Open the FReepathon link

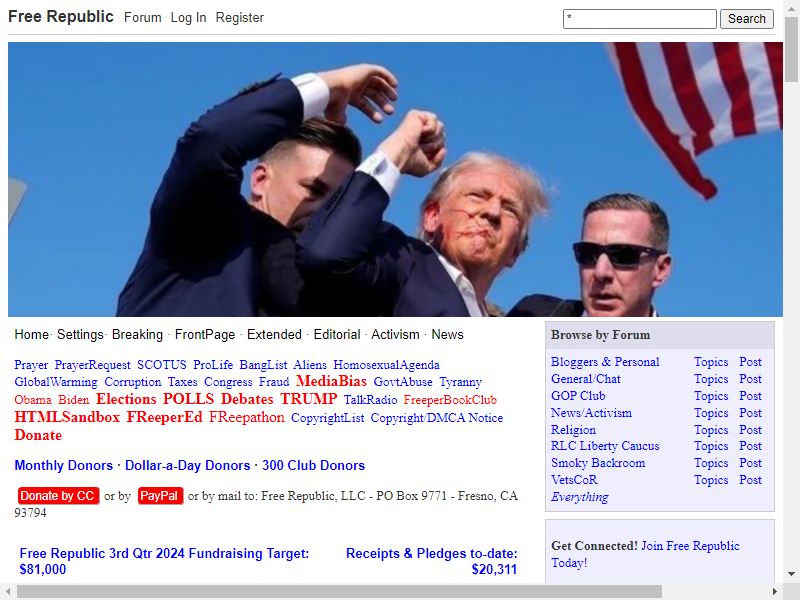pyautogui.click(x=246, y=417)
